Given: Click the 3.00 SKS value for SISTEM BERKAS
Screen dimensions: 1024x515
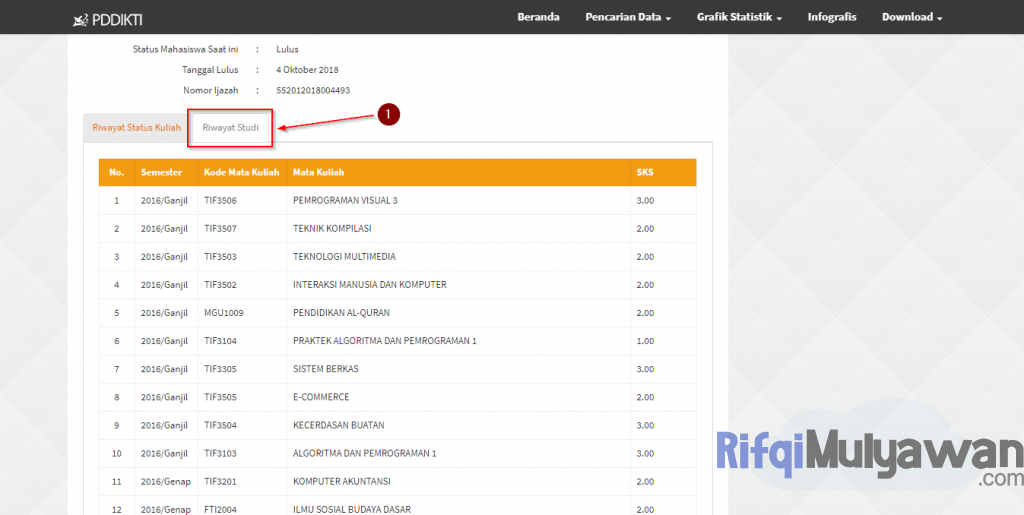Looking at the screenshot, I should coord(645,369).
